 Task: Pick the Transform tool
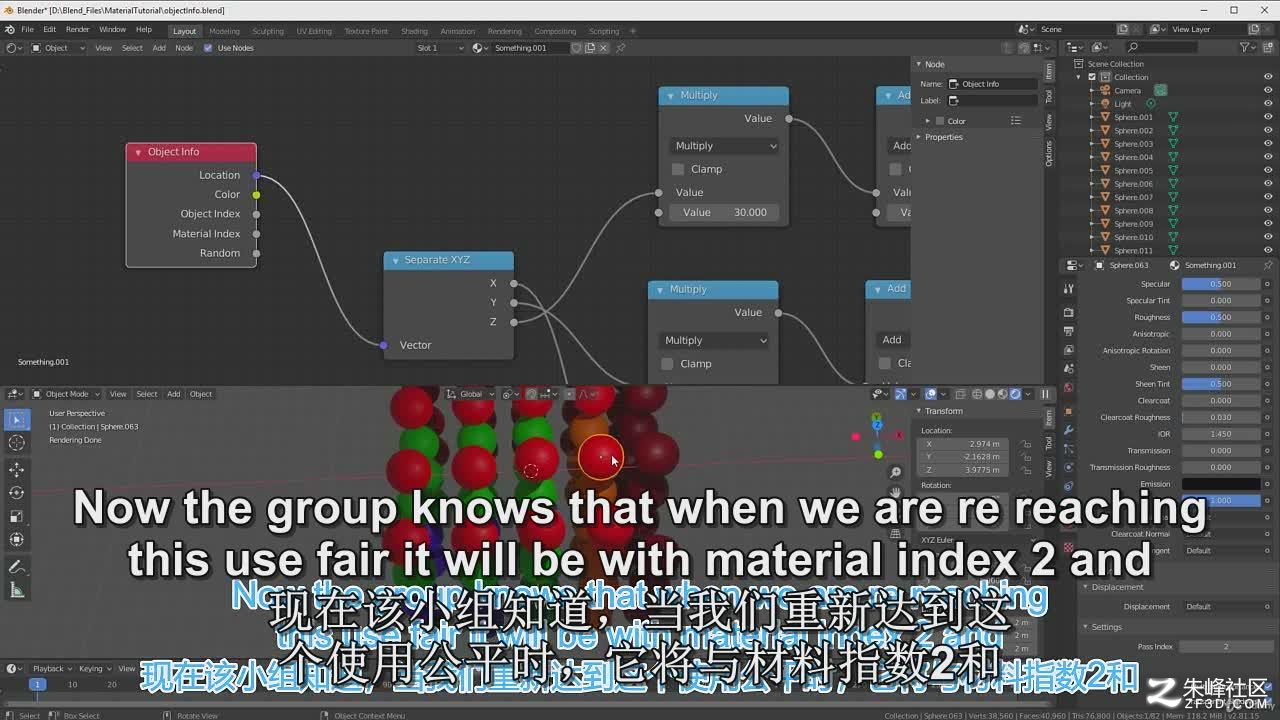pyautogui.click(x=17, y=540)
